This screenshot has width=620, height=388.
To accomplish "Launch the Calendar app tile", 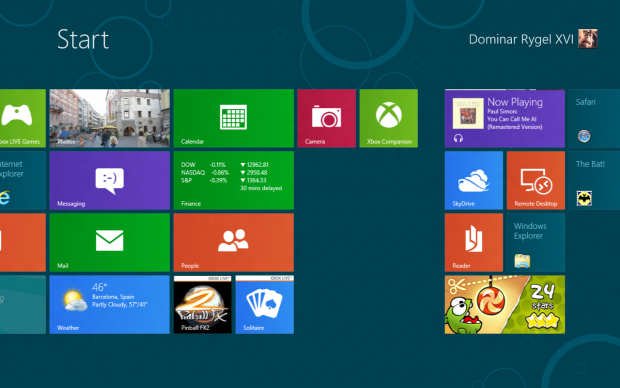I will click(233, 118).
